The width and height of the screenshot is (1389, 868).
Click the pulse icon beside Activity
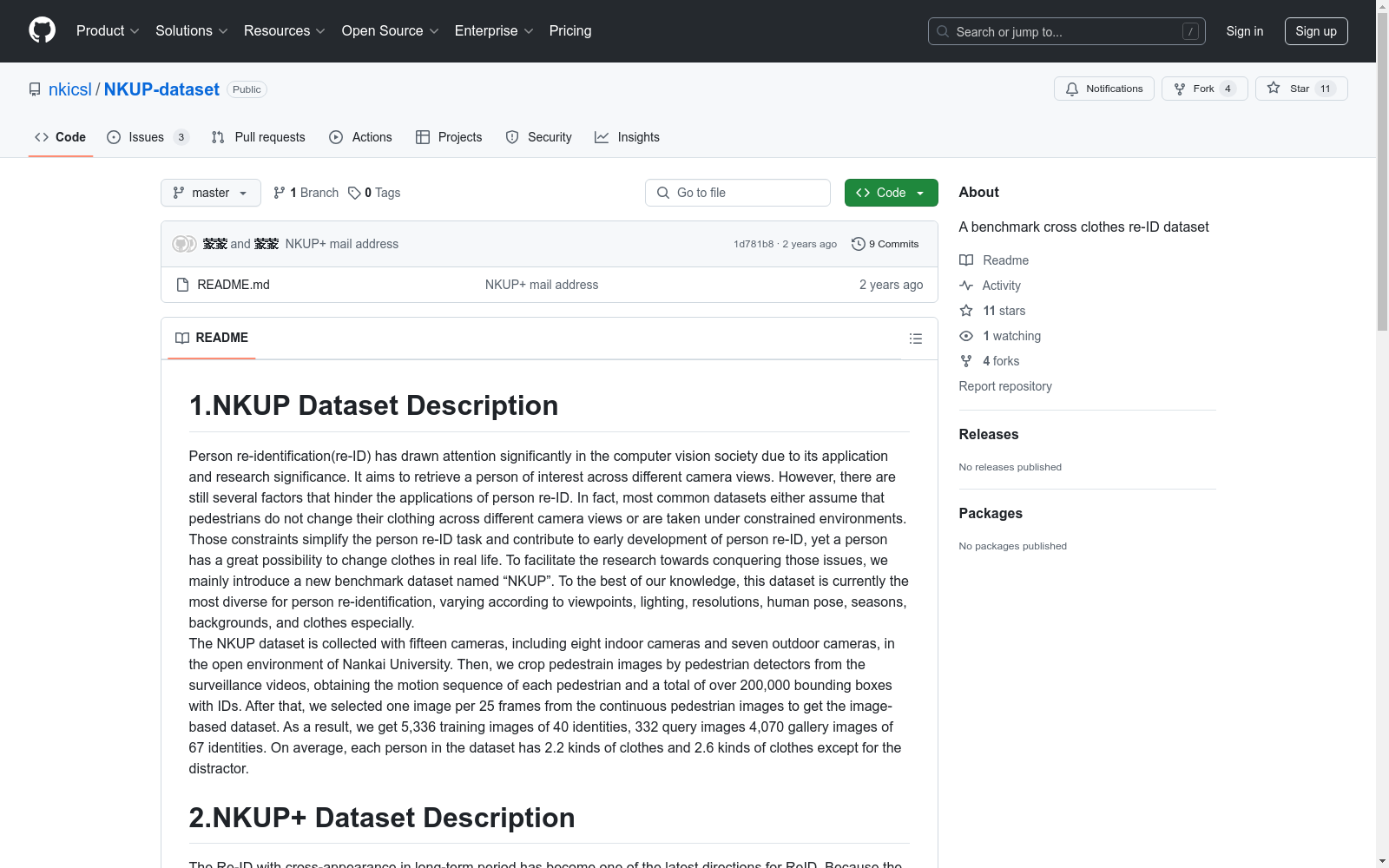click(966, 286)
